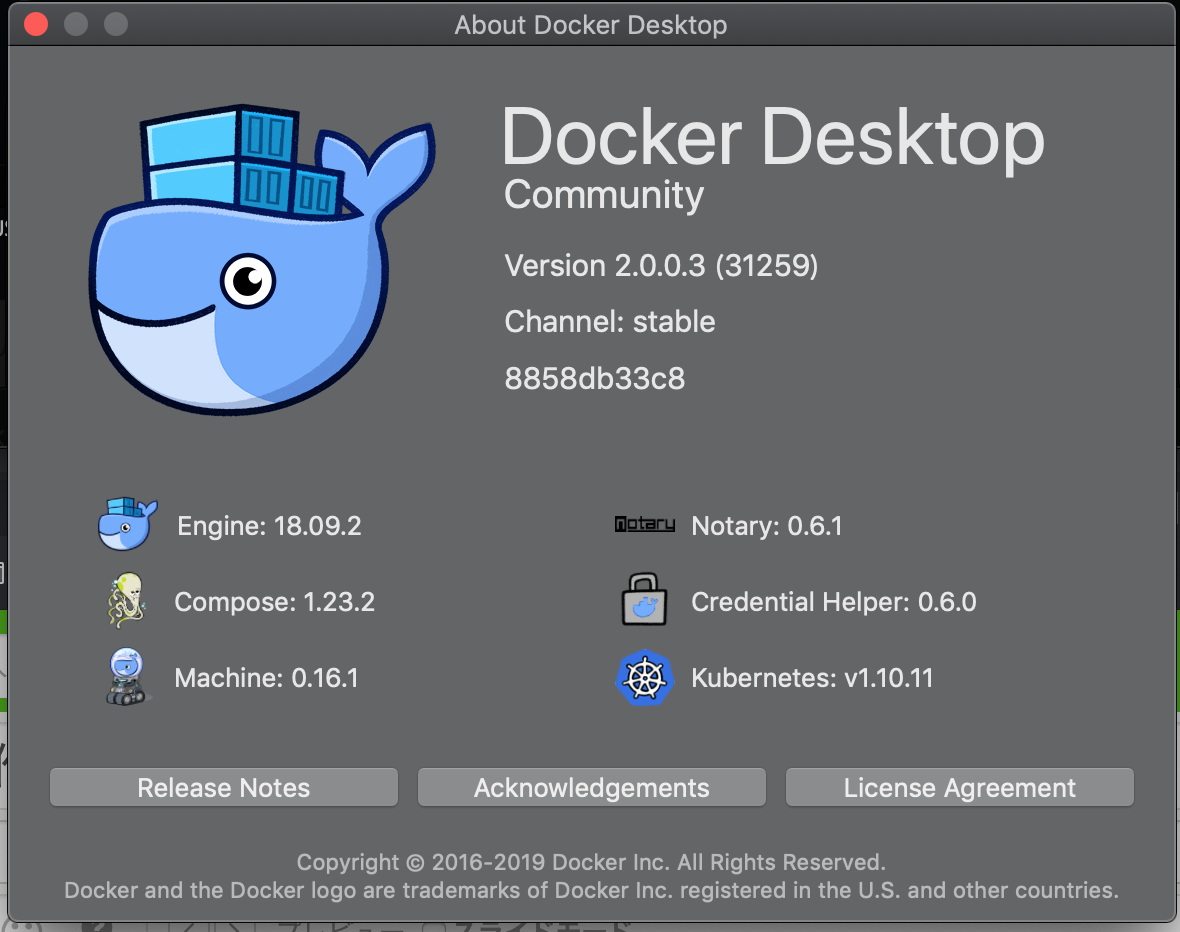The height and width of the screenshot is (932, 1180).
Task: Select the Version 2.0.0.3 (31259) text
Action: (x=661, y=266)
